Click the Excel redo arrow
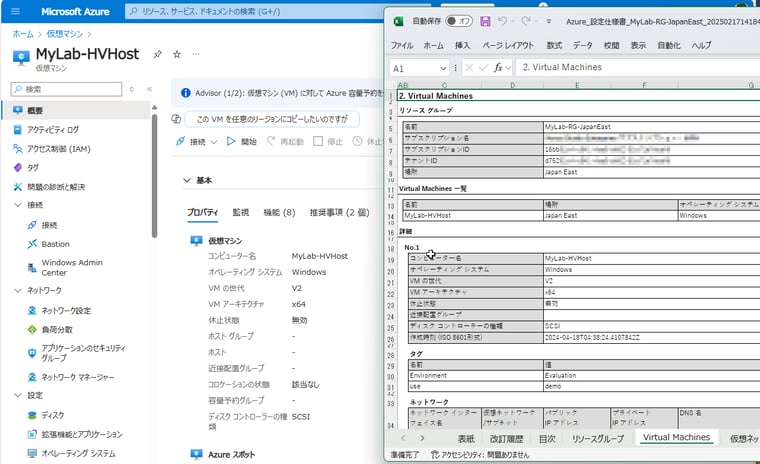The height and width of the screenshot is (464, 760). click(x=526, y=21)
